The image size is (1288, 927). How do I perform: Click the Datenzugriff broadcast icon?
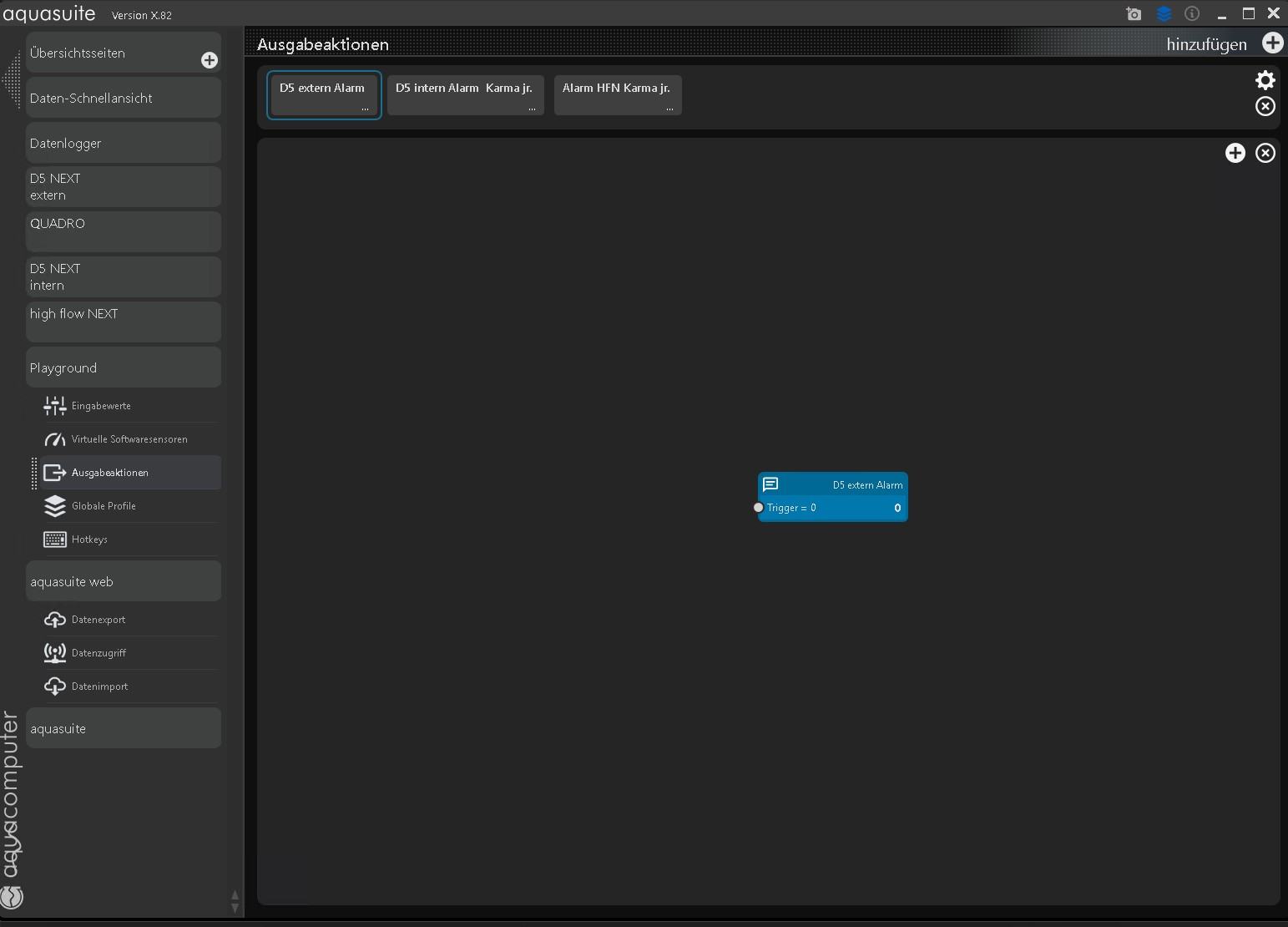55,653
